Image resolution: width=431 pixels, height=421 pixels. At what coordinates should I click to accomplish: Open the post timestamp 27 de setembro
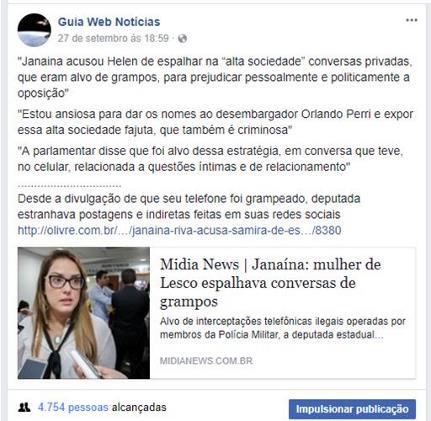tap(113, 38)
